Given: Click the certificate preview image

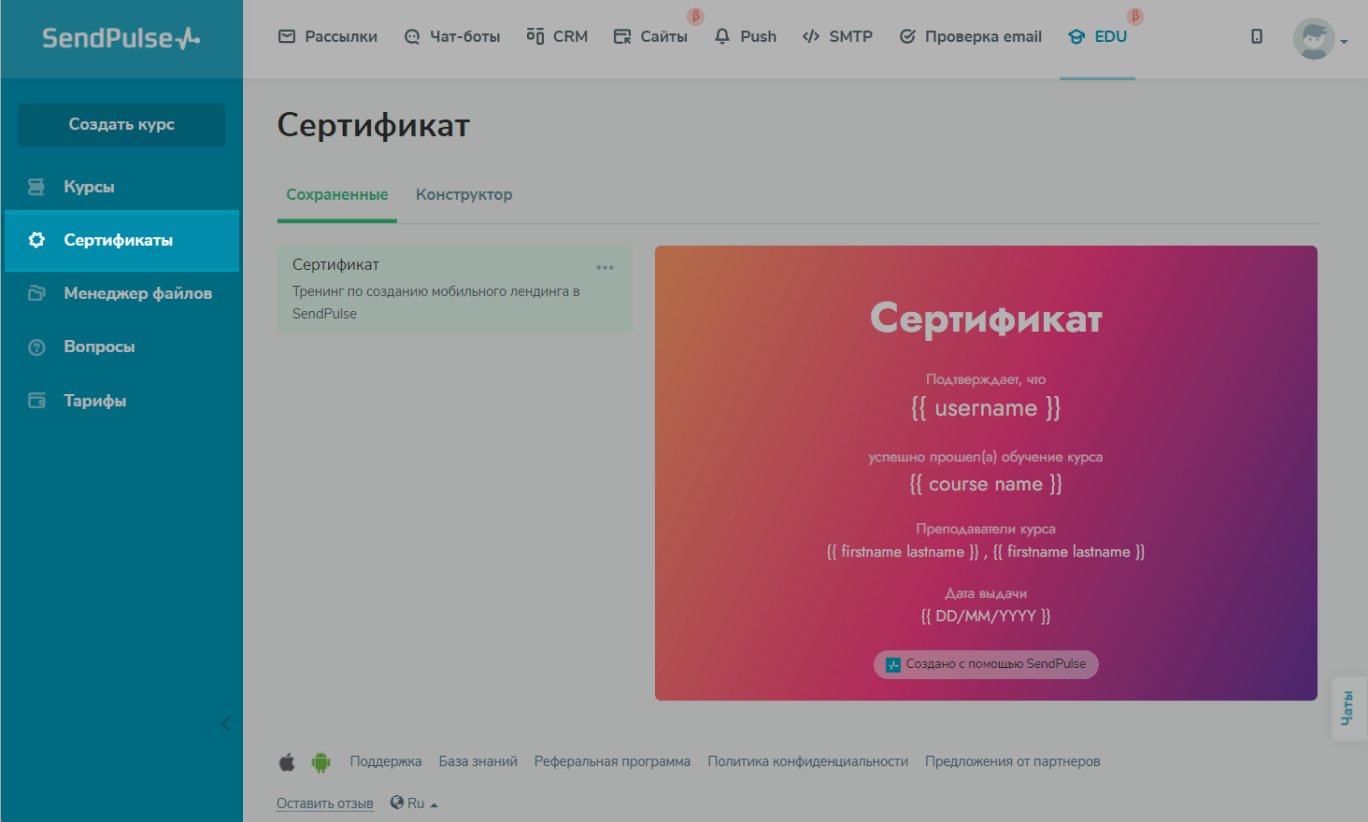Looking at the screenshot, I should (986, 473).
